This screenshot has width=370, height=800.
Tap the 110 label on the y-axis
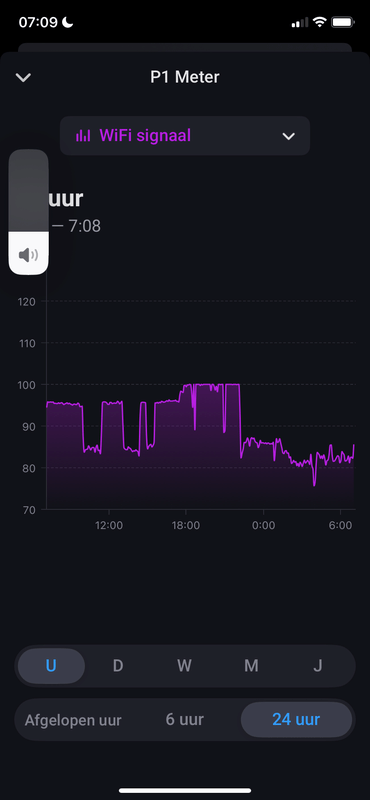tap(26, 343)
